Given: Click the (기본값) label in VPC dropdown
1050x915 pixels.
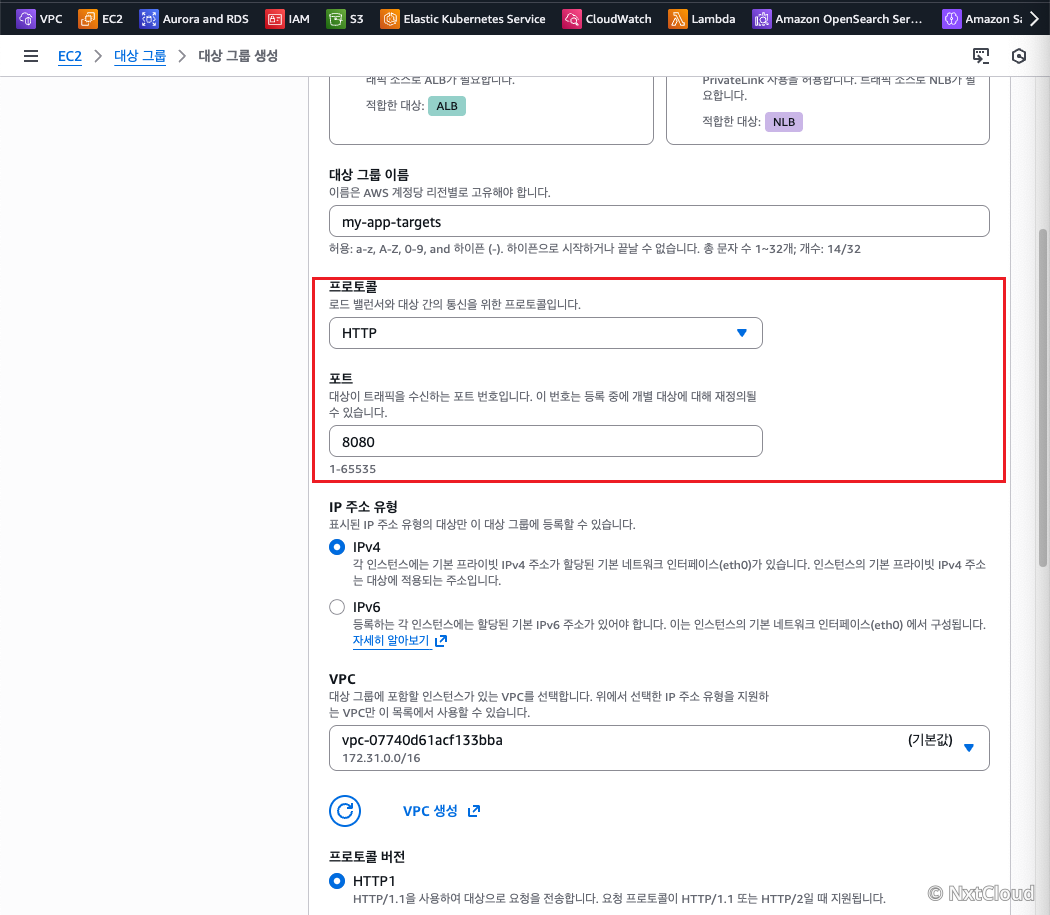Looking at the screenshot, I should pyautogui.click(x=930, y=740).
